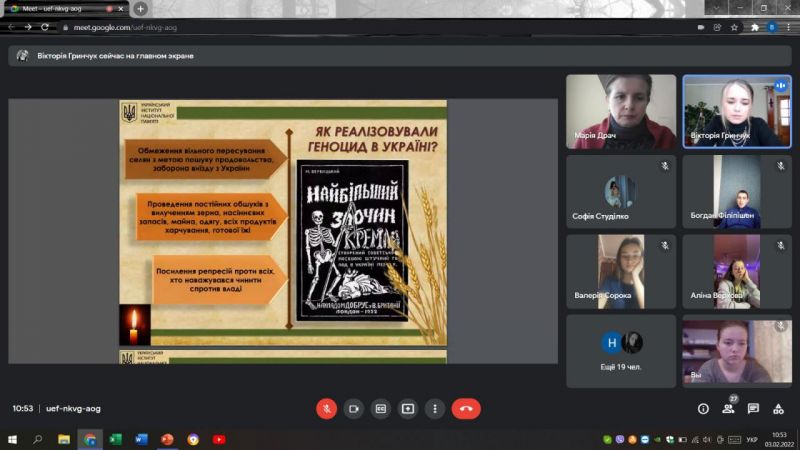Select Марія Драч video tile
800x450 pixels.
621,112
